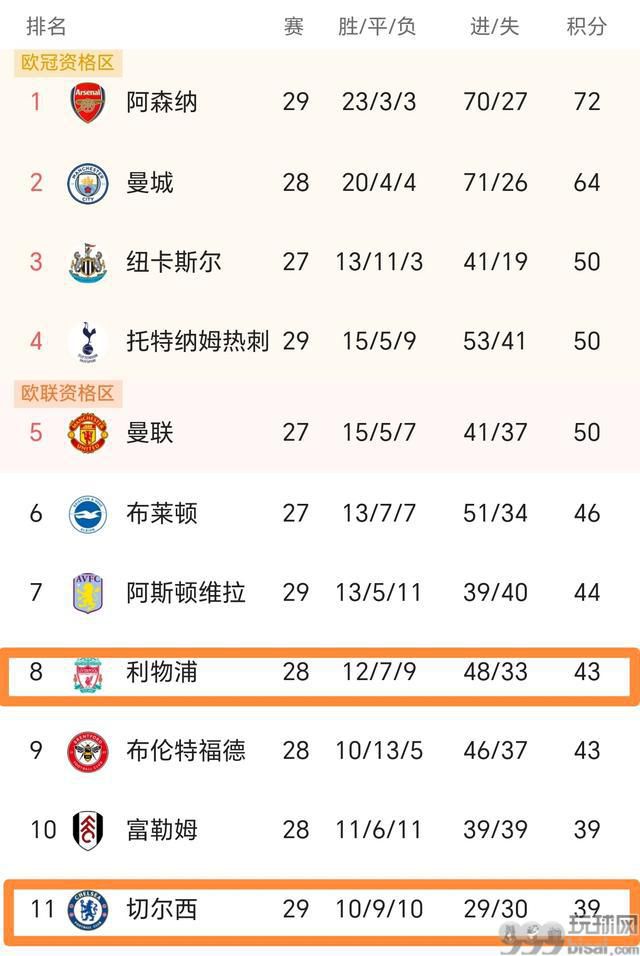Click the 排名 column header
This screenshot has width=640, height=956.
click(x=46, y=26)
